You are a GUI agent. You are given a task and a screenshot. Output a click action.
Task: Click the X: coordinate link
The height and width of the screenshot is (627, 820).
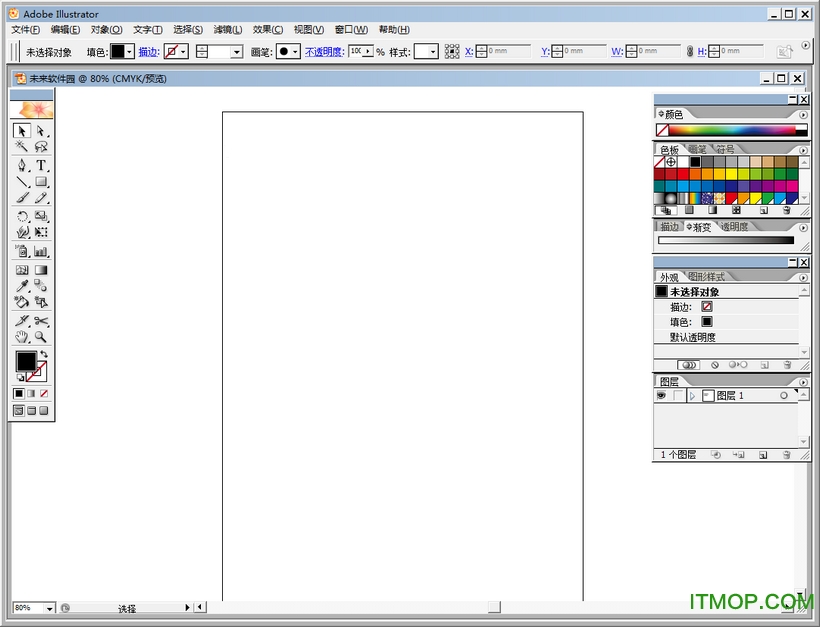[469, 51]
